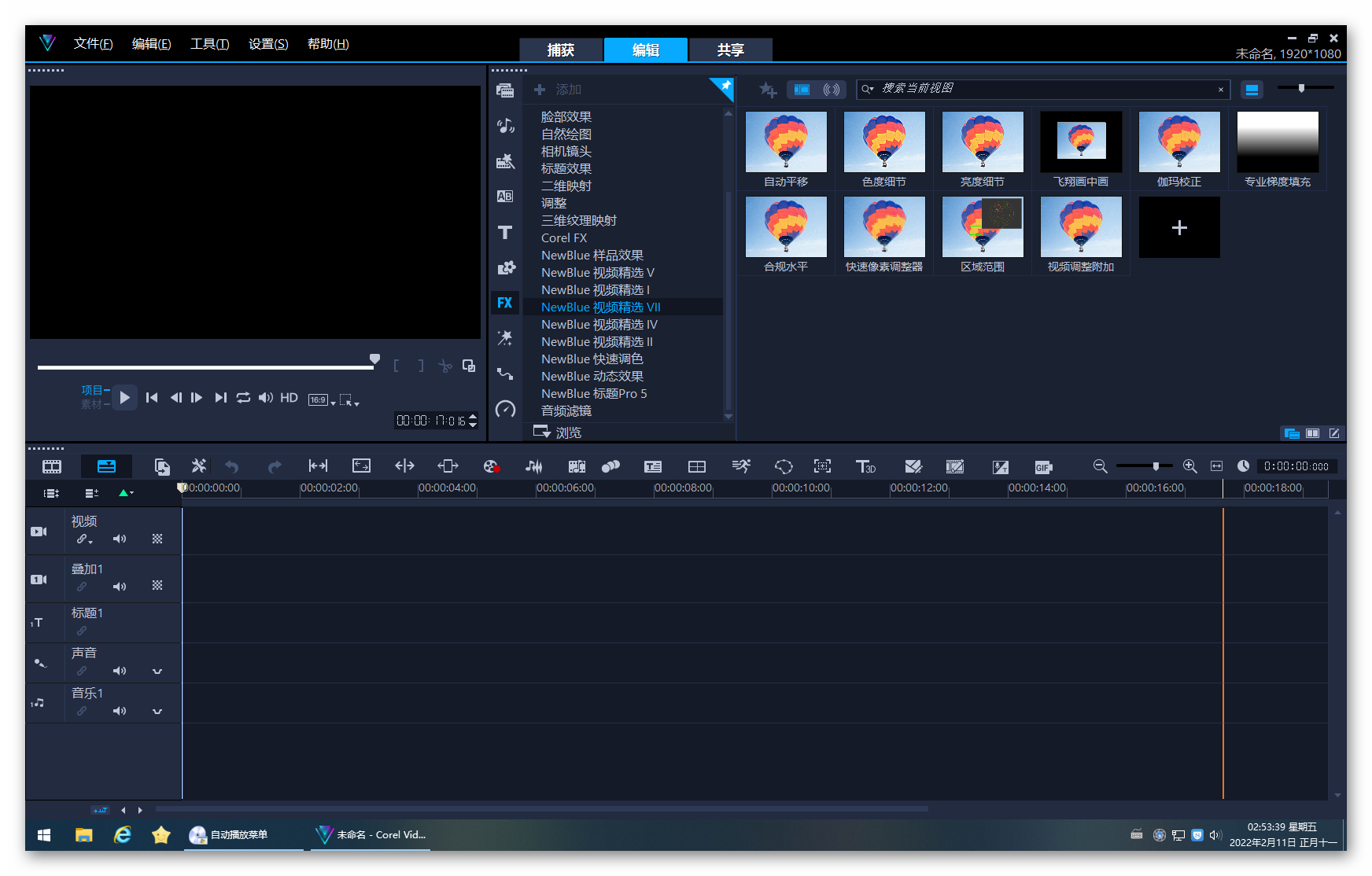The height and width of the screenshot is (876, 1372).
Task: Open the Sound Mixer icon
Action: [533, 466]
